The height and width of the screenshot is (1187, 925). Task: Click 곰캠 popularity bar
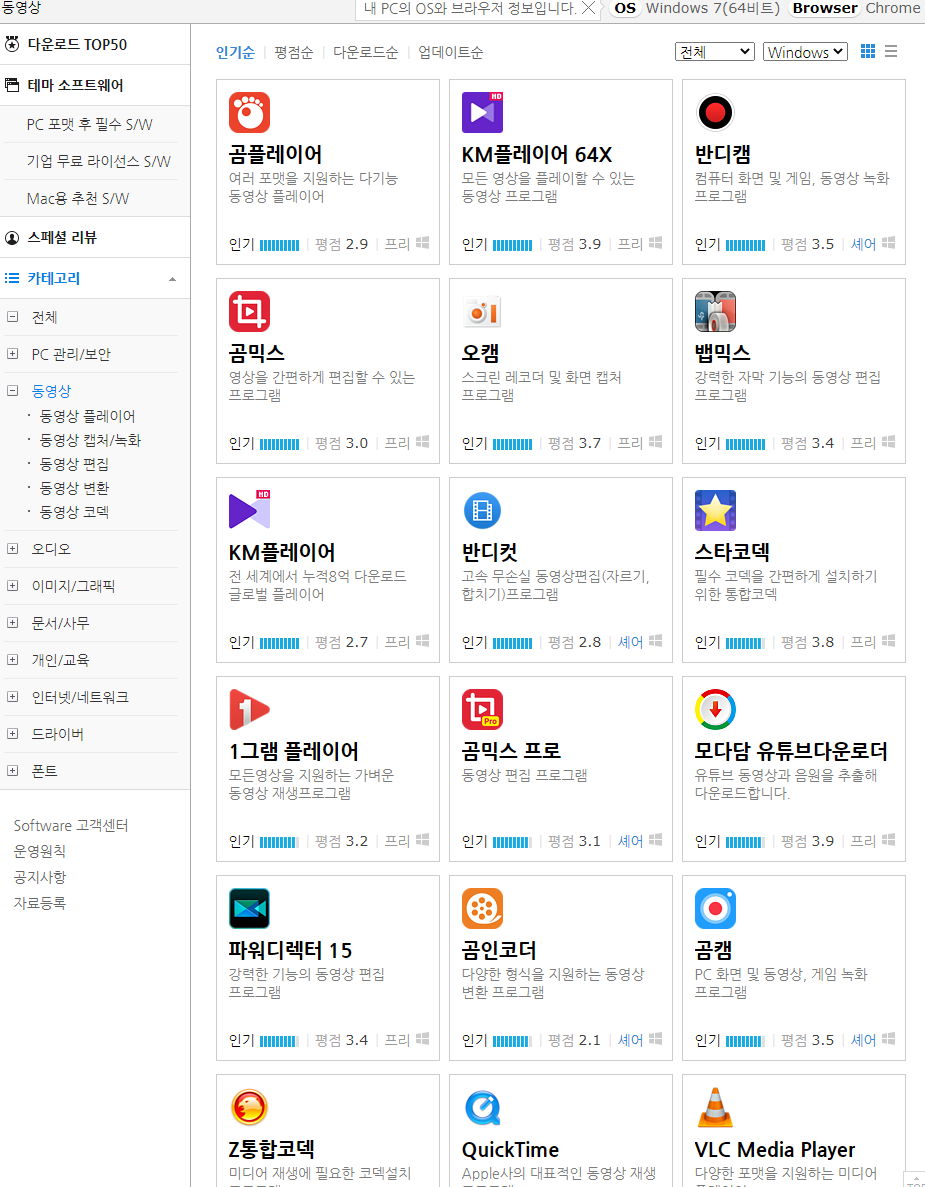tap(746, 1041)
